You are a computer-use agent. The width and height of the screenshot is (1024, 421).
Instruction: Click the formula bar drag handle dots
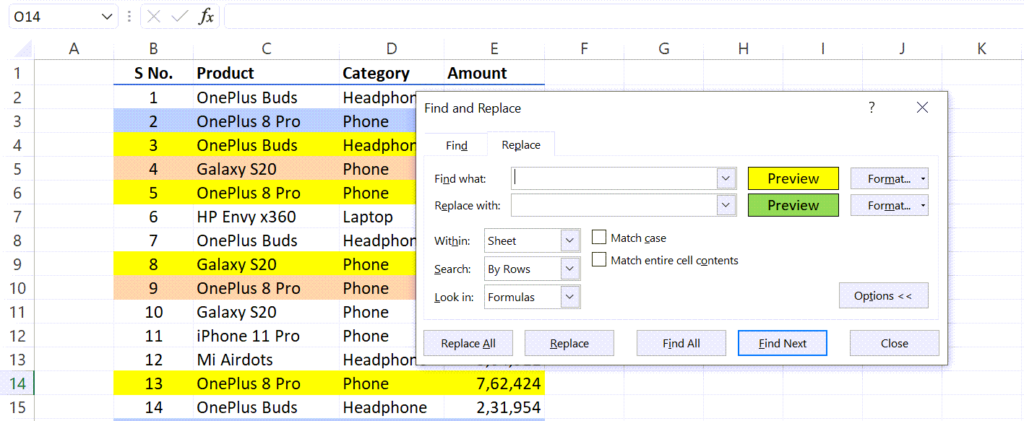129,17
